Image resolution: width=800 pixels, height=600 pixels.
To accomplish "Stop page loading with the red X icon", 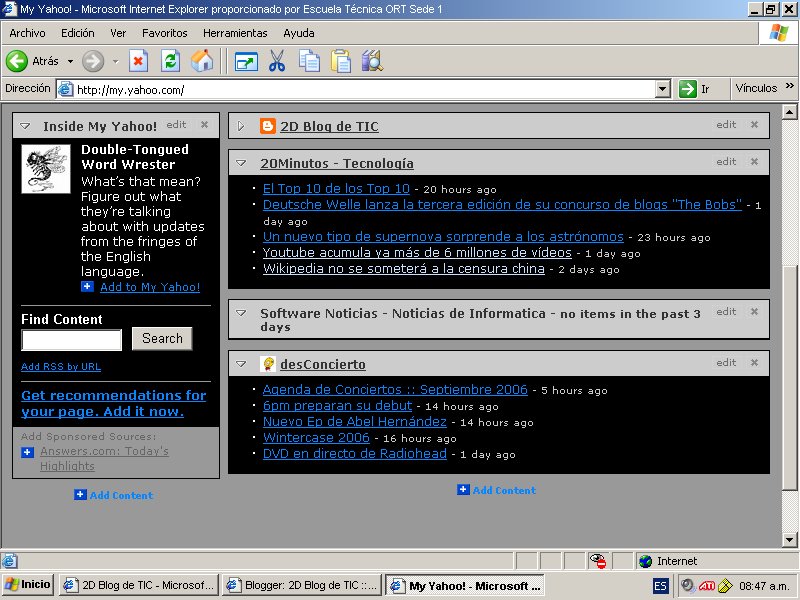I will click(138, 61).
